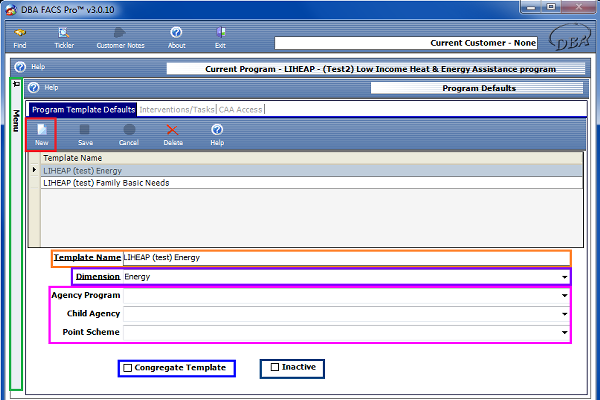This screenshot has width=600, height=400.
Task: Open the Child Agency dropdown
Action: pyautogui.click(x=564, y=314)
